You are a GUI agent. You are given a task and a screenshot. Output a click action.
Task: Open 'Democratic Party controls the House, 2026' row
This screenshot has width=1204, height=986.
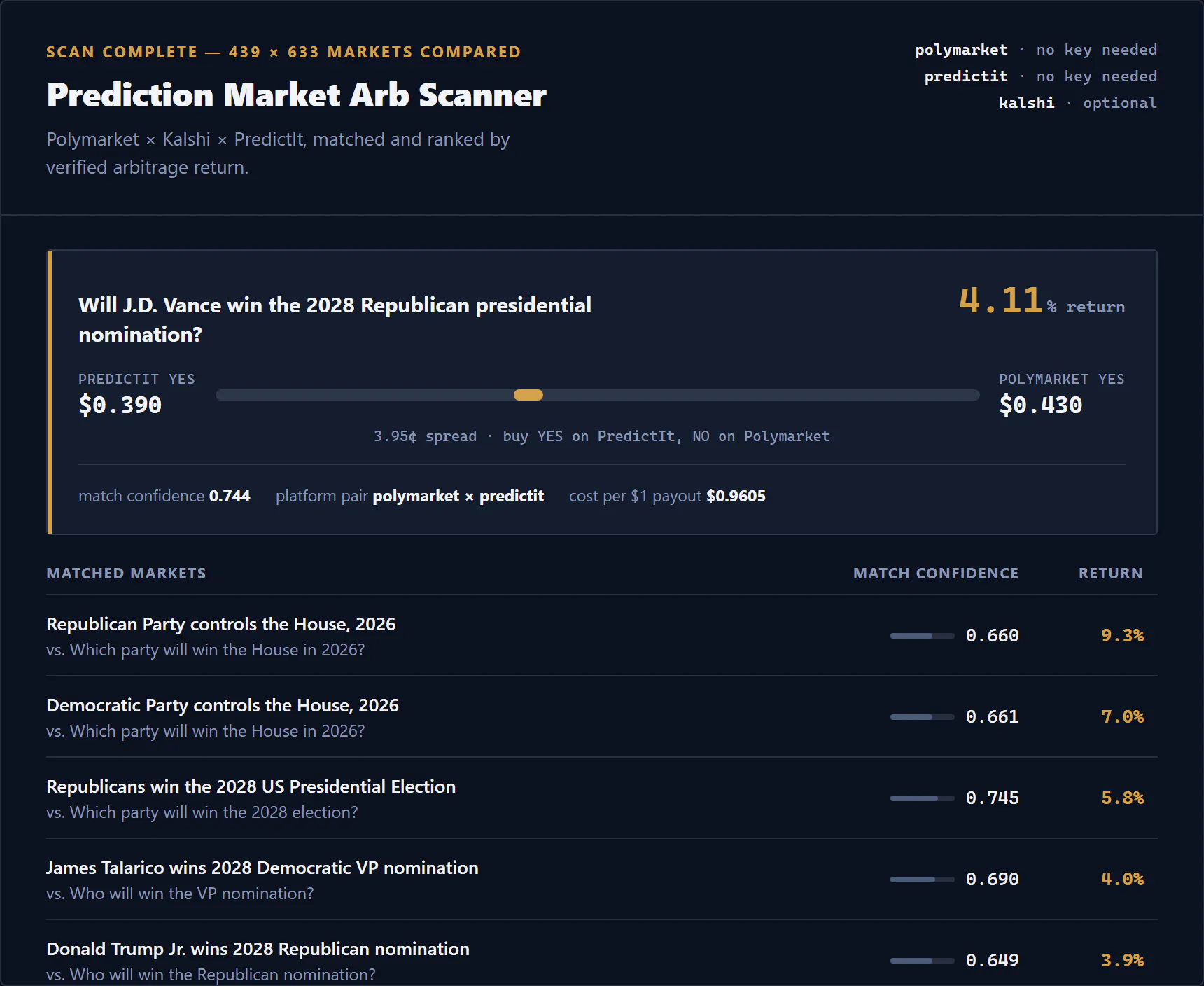point(602,717)
